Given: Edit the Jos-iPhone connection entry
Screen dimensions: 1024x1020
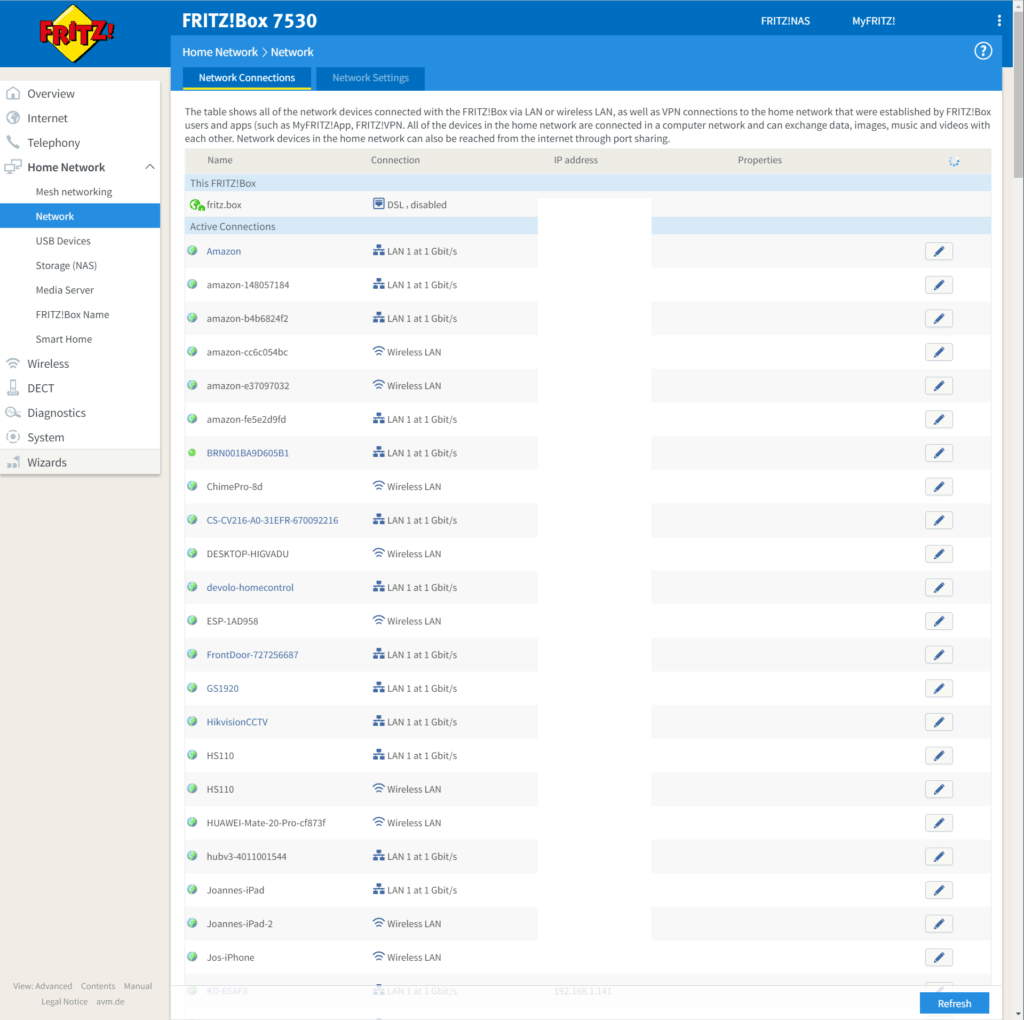Looking at the screenshot, I should (x=938, y=957).
